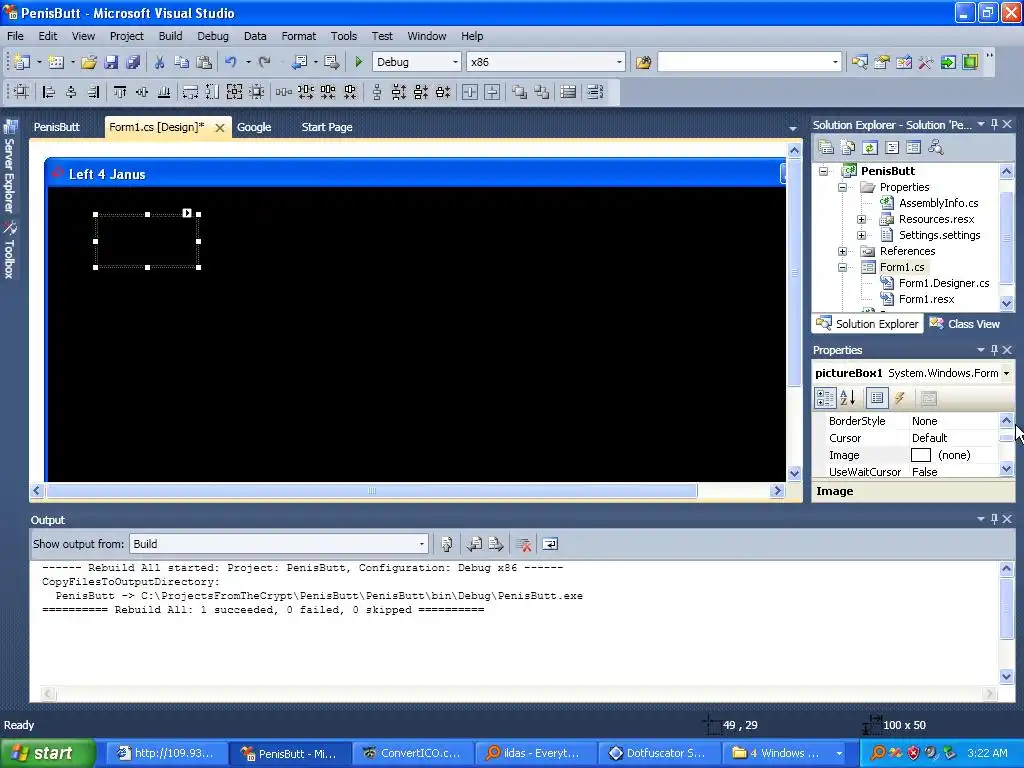Open the x86 platform dropdown

coord(618,62)
